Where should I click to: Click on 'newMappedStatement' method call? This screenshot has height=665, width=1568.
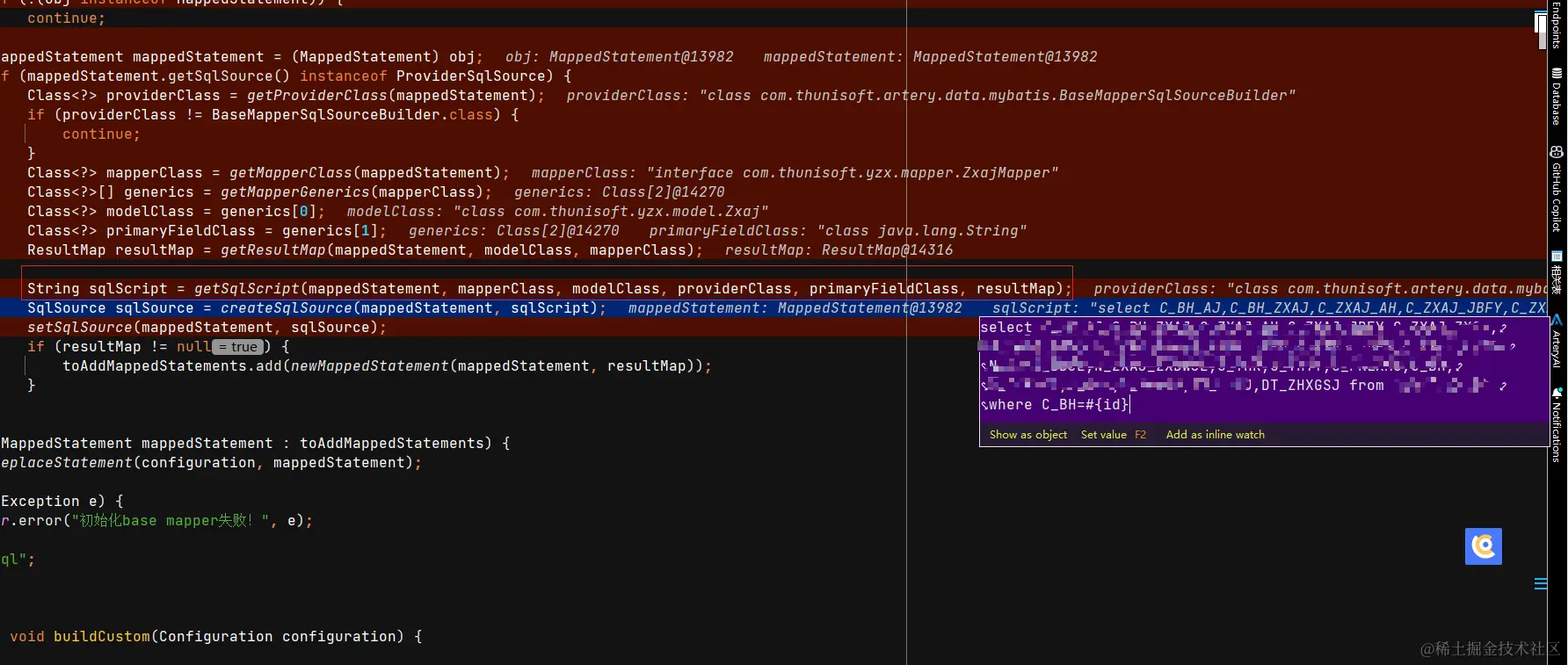pos(370,366)
